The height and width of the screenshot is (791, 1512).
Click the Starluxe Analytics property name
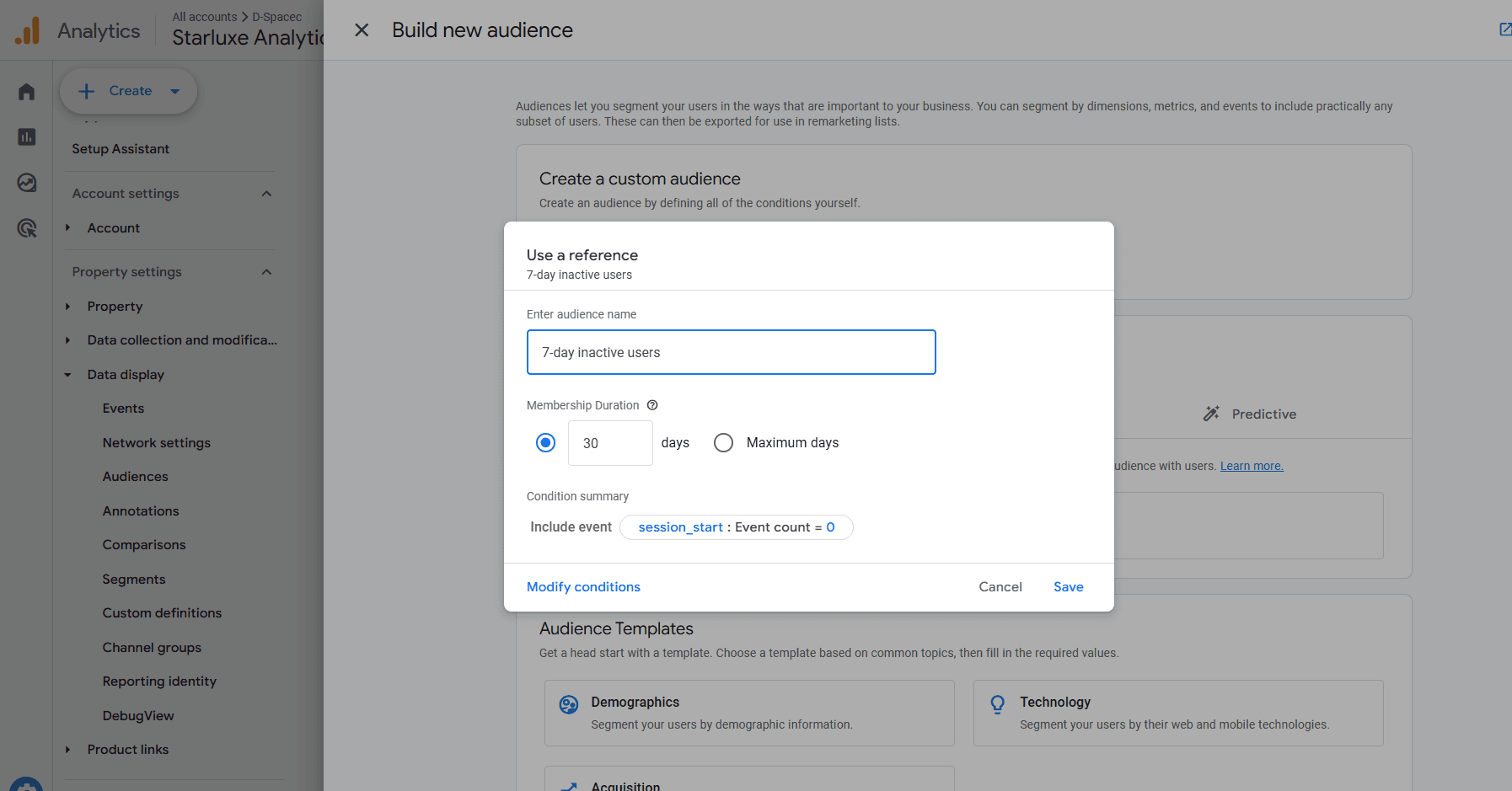click(248, 38)
